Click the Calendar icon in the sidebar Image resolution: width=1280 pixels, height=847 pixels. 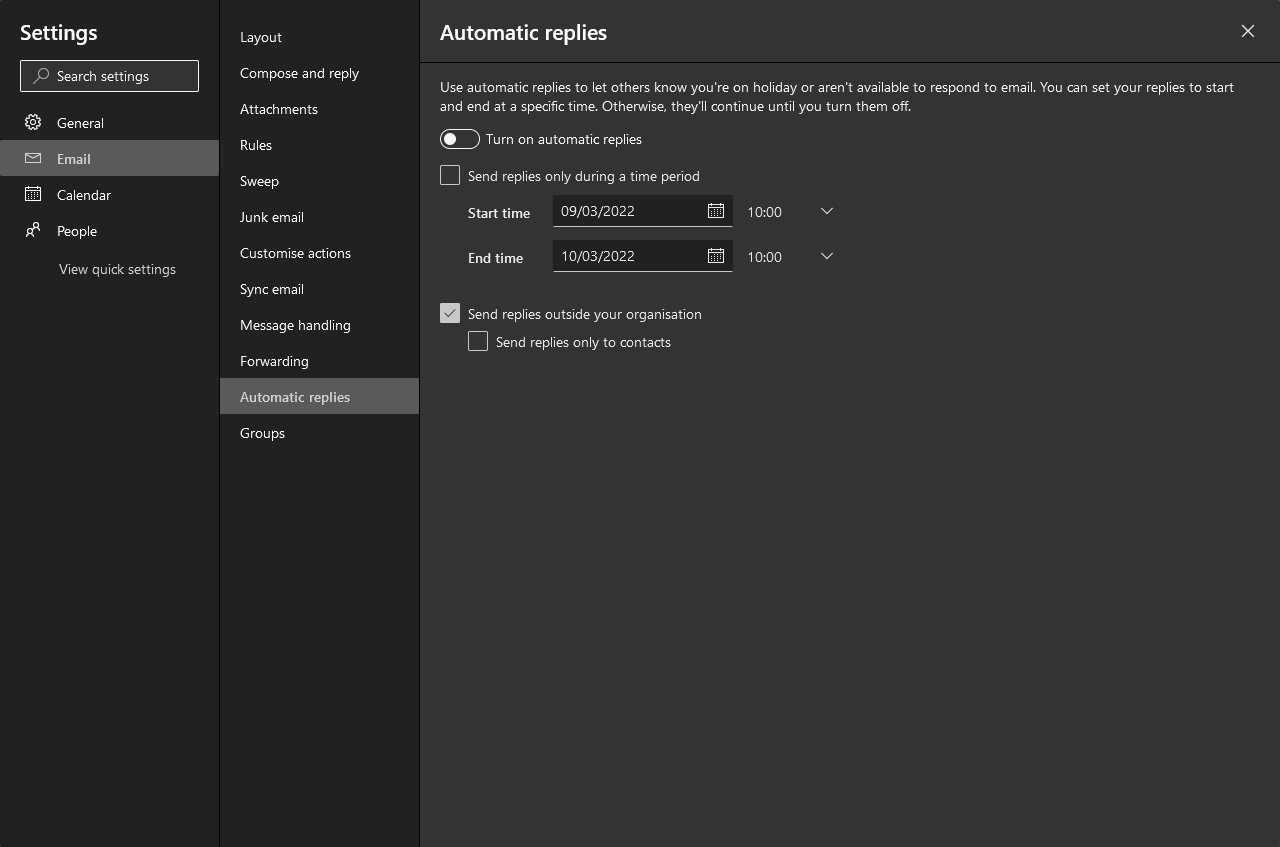[x=33, y=194]
